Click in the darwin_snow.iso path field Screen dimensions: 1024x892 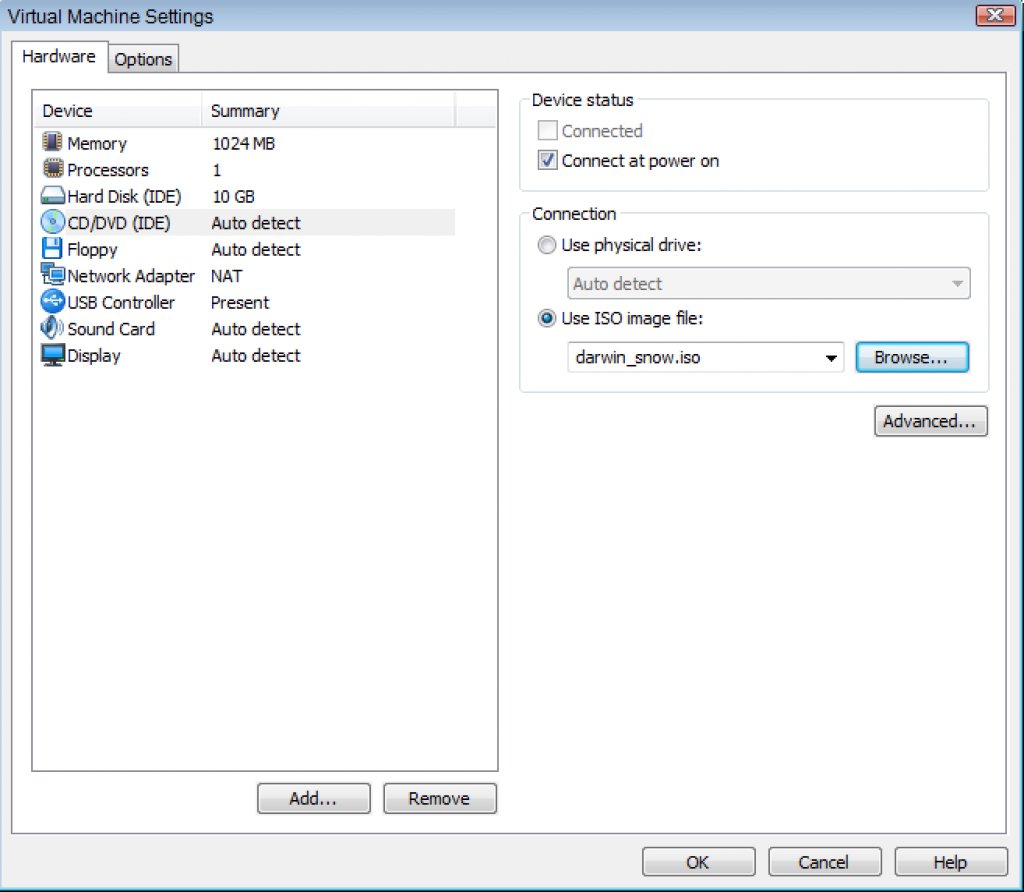[690, 358]
